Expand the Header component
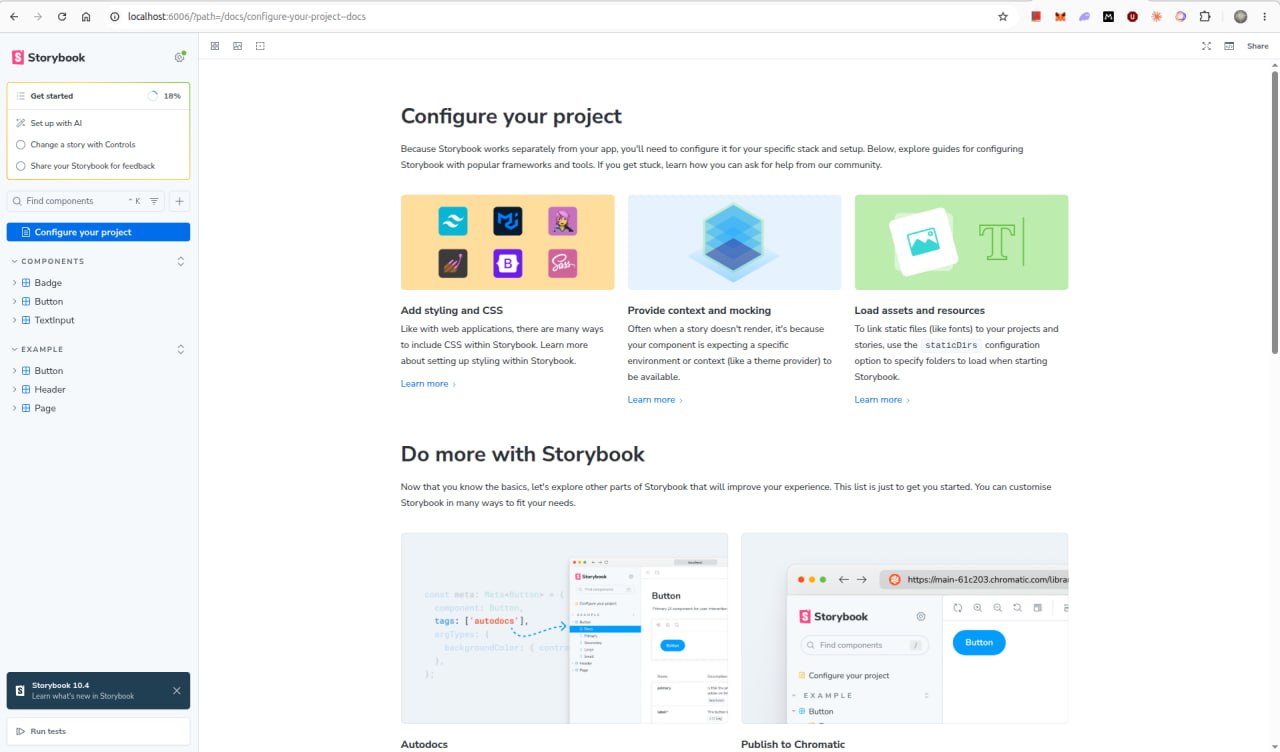 (50, 389)
